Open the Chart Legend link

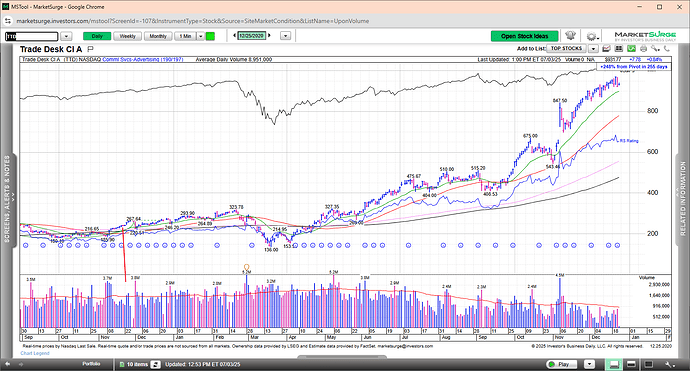click(x=35, y=353)
